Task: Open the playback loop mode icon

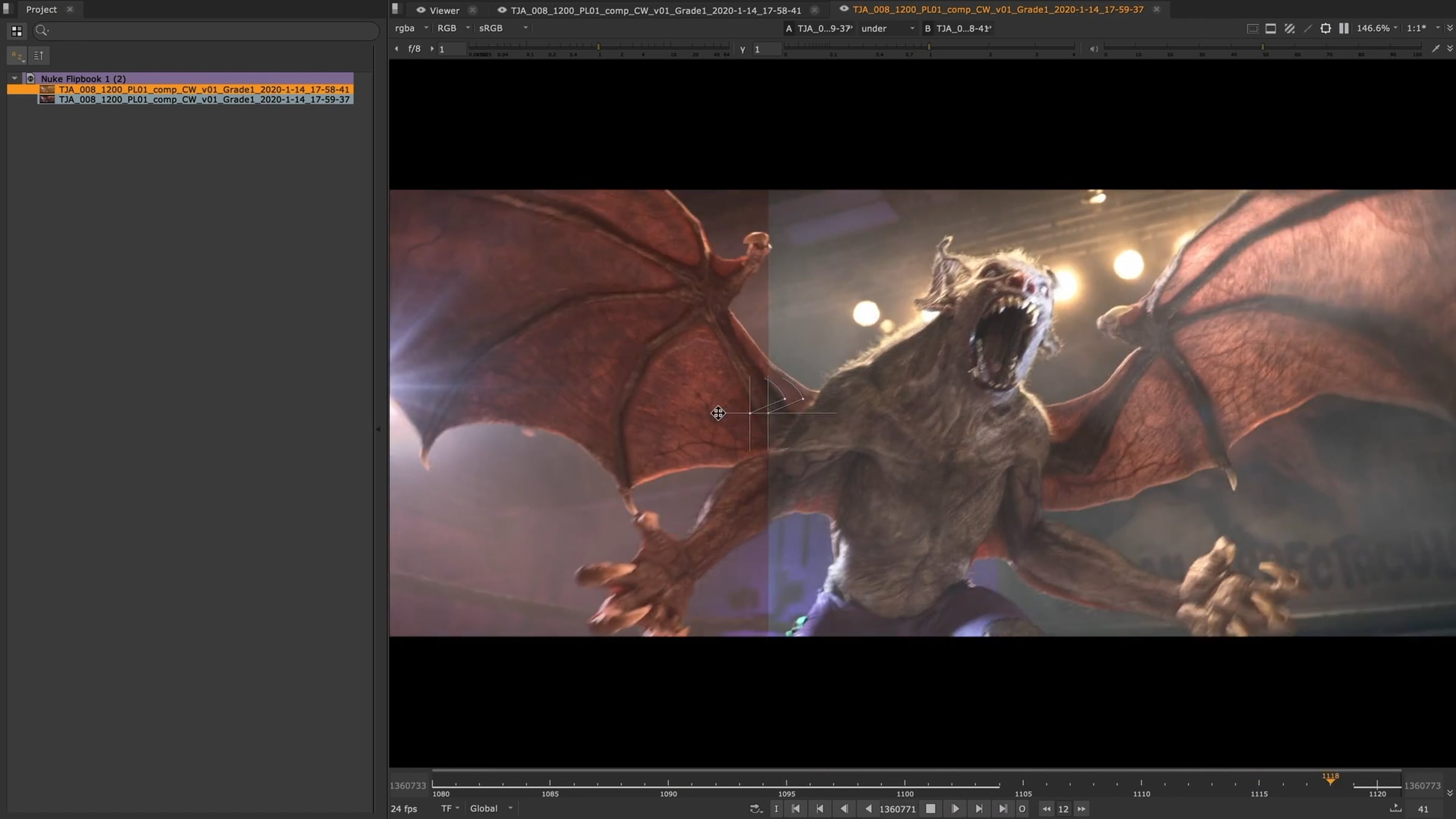Action: 756,809
